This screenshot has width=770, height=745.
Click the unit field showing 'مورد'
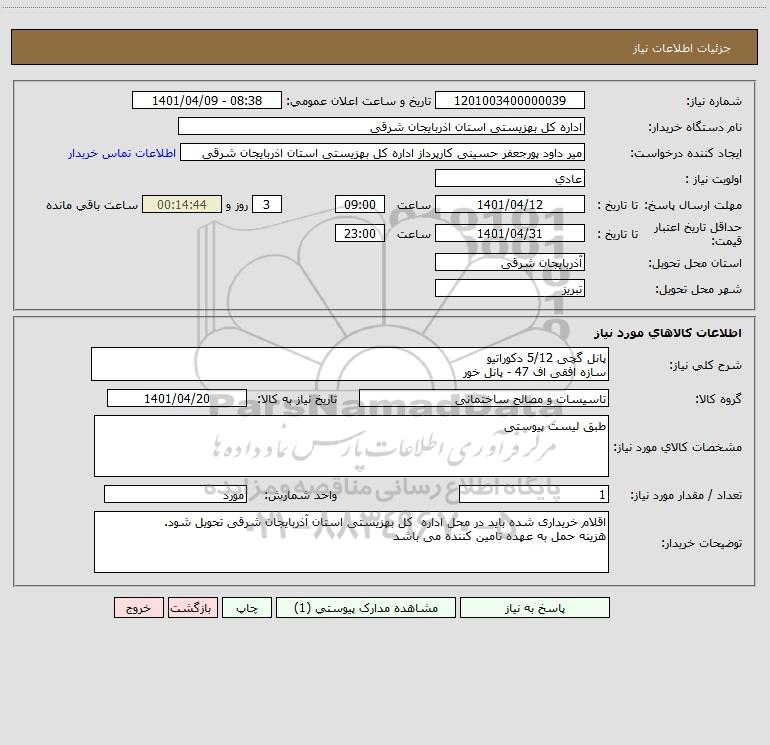[x=175, y=495]
